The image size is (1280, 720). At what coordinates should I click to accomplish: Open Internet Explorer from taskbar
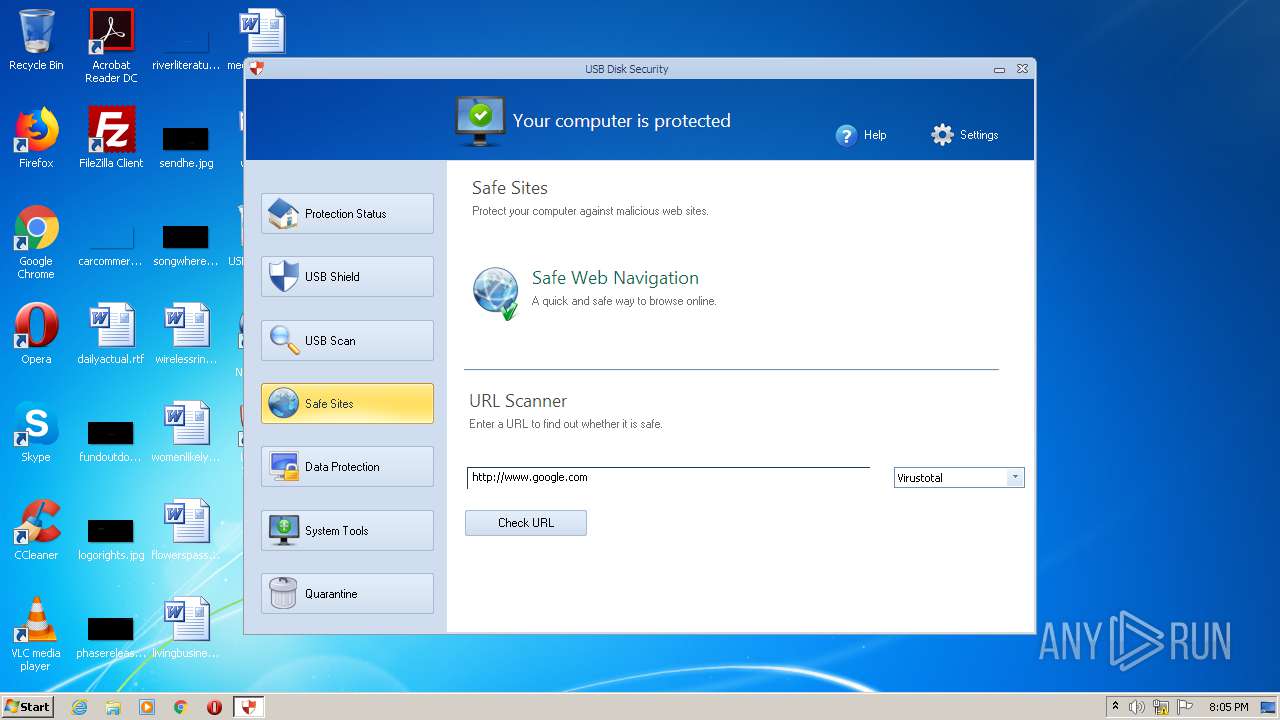[x=79, y=707]
